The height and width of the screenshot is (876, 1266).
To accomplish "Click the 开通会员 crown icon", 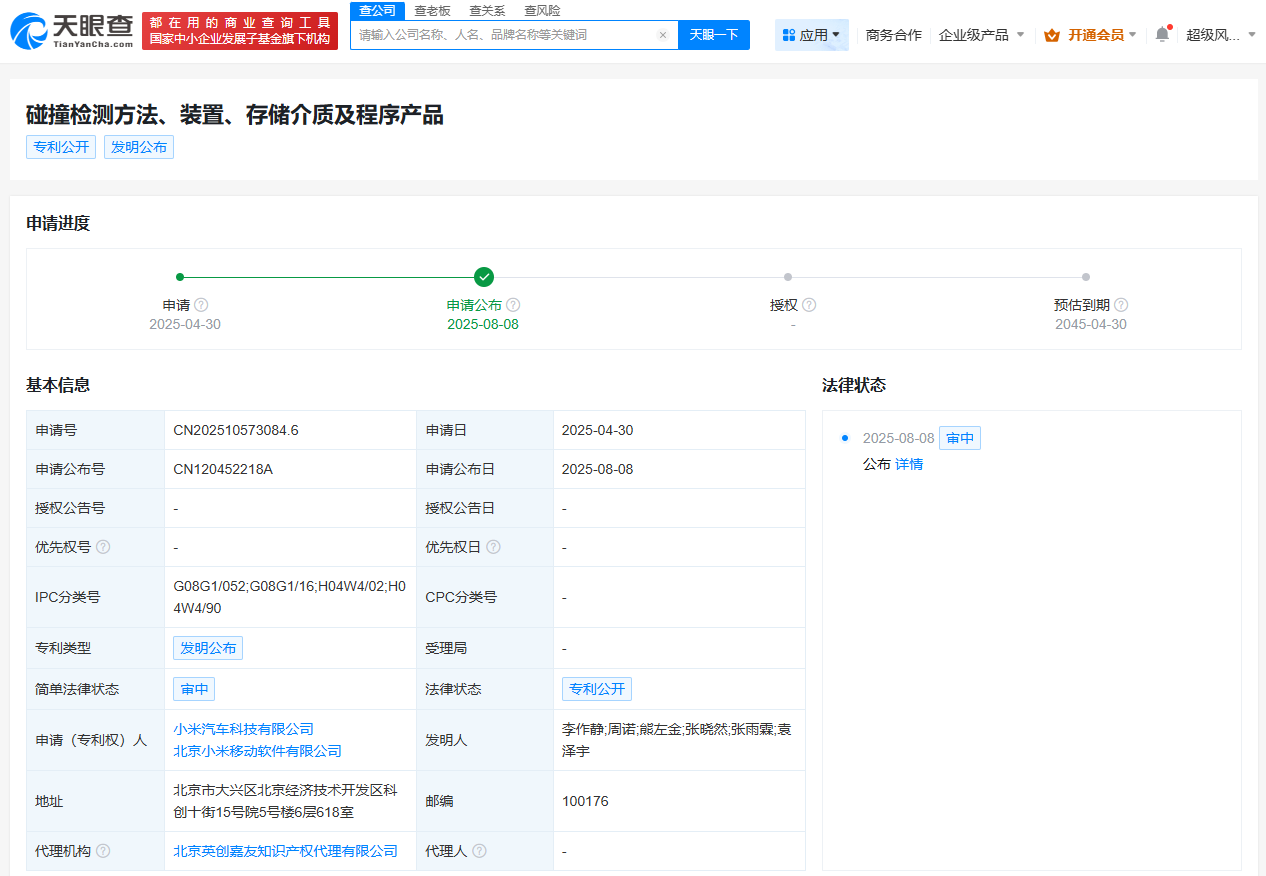I will [x=1051, y=33].
